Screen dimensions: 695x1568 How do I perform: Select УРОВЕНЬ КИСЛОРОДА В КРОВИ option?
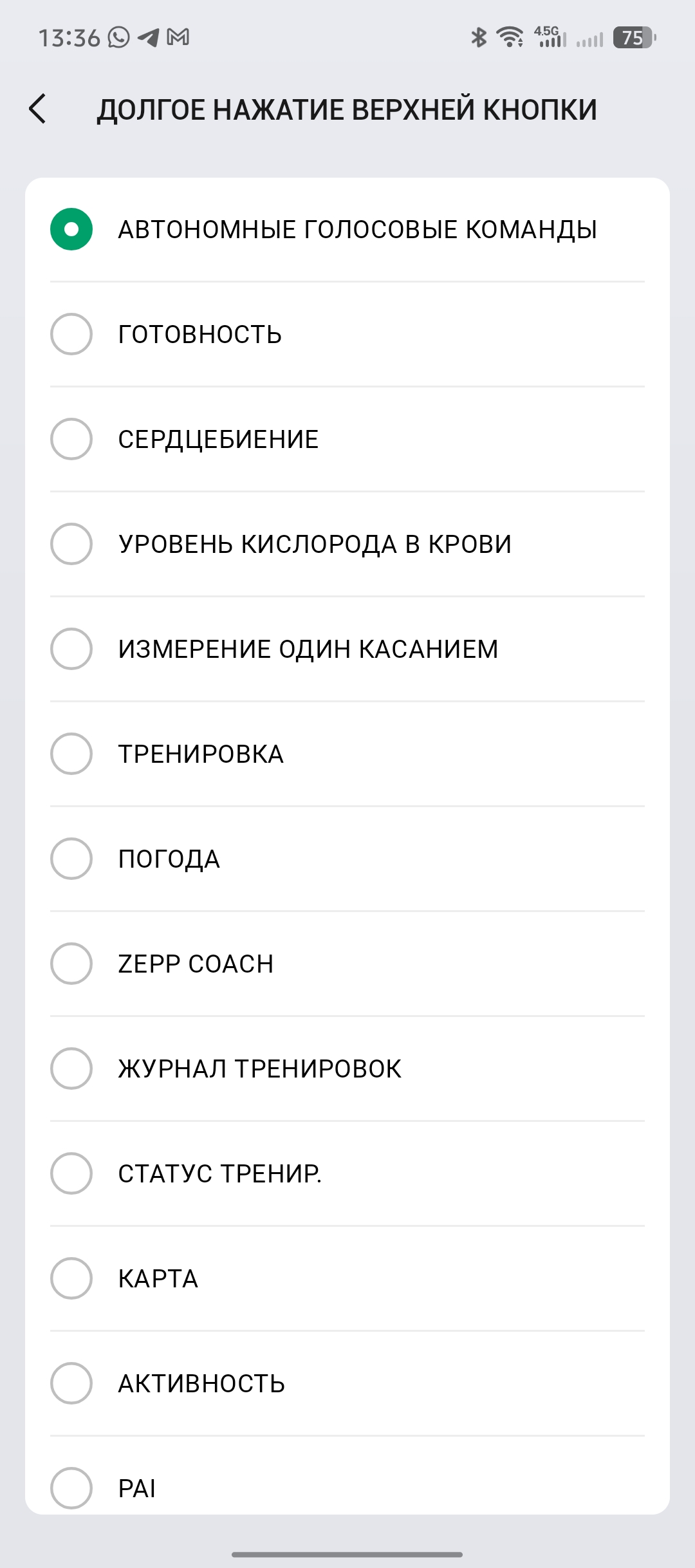(71, 544)
